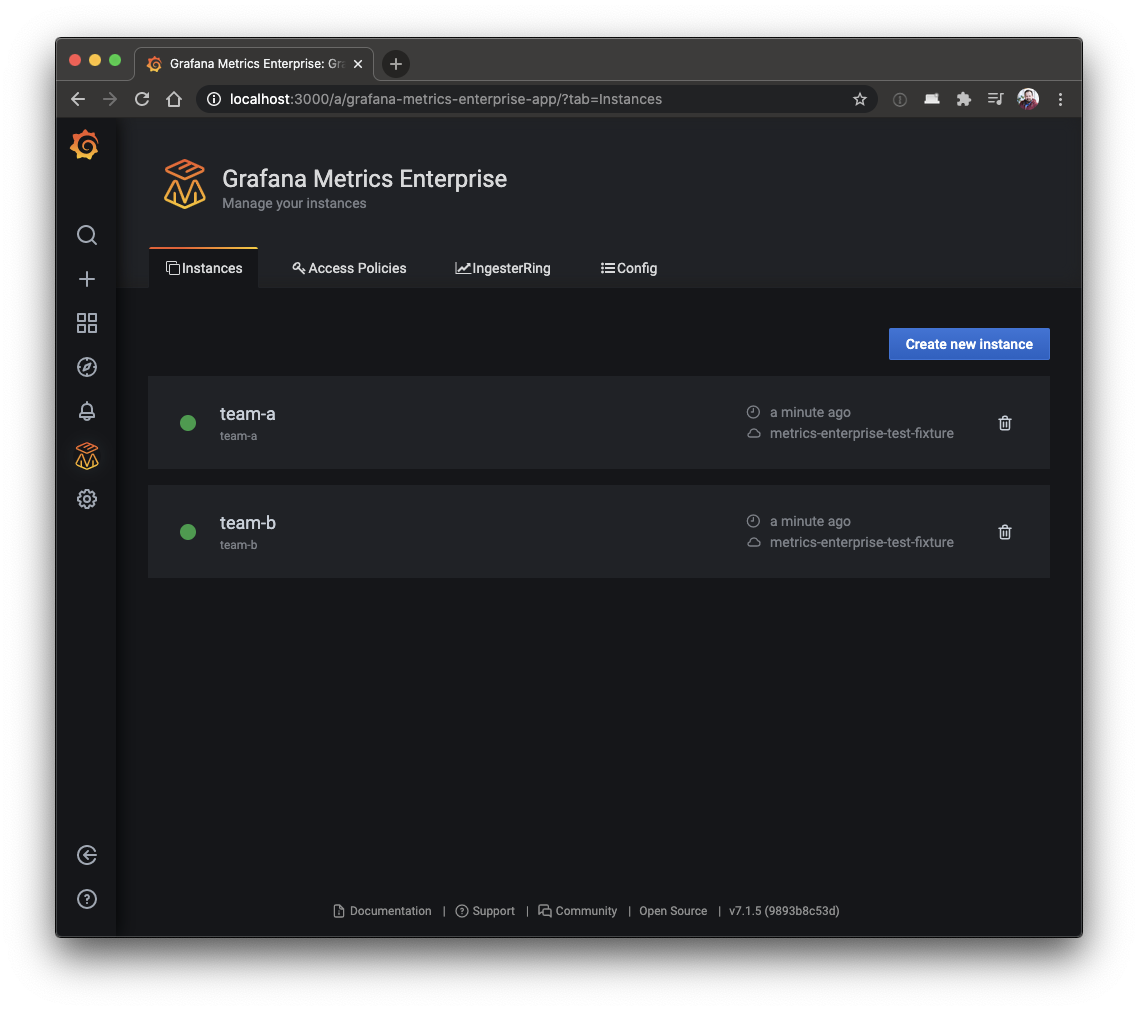Delete the team-b instance

(1005, 532)
